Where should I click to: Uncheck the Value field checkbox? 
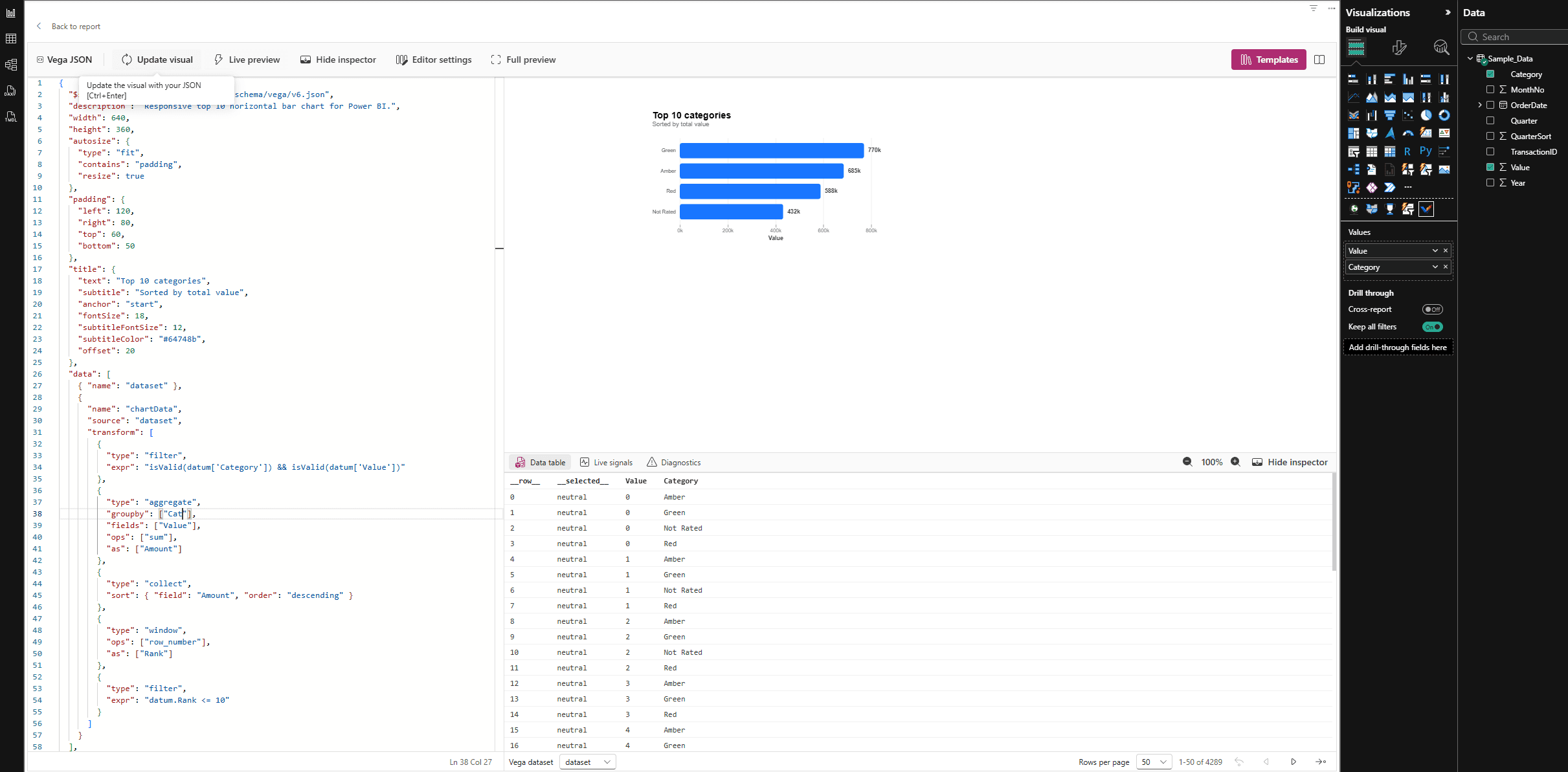[1490, 168]
